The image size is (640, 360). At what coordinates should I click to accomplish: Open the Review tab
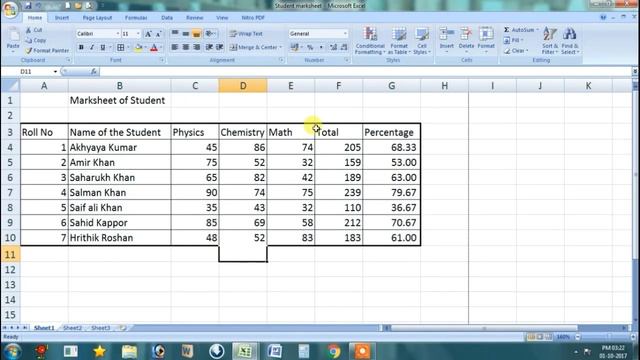tap(194, 18)
